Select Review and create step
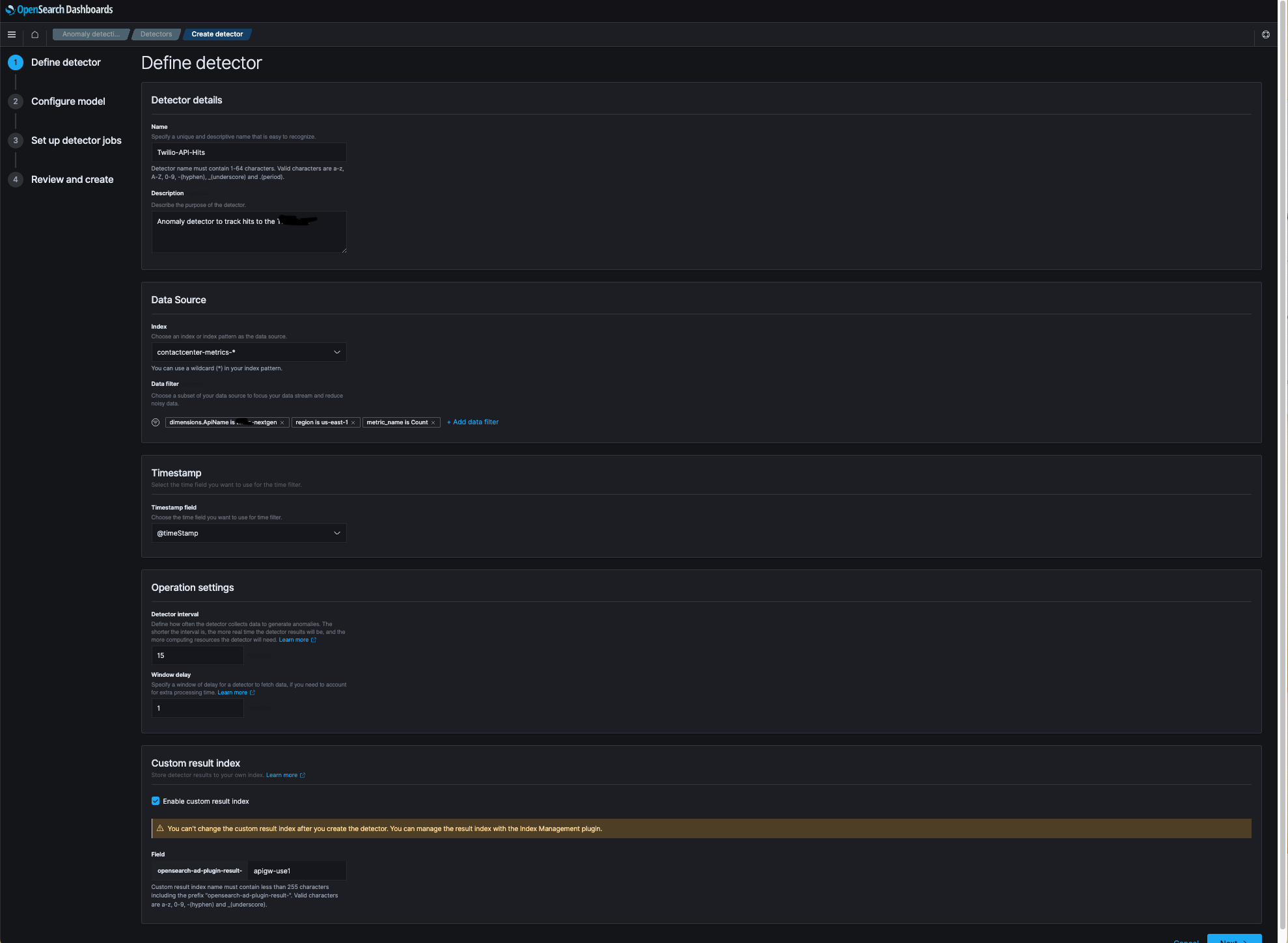The width and height of the screenshot is (1288, 943). [72, 180]
